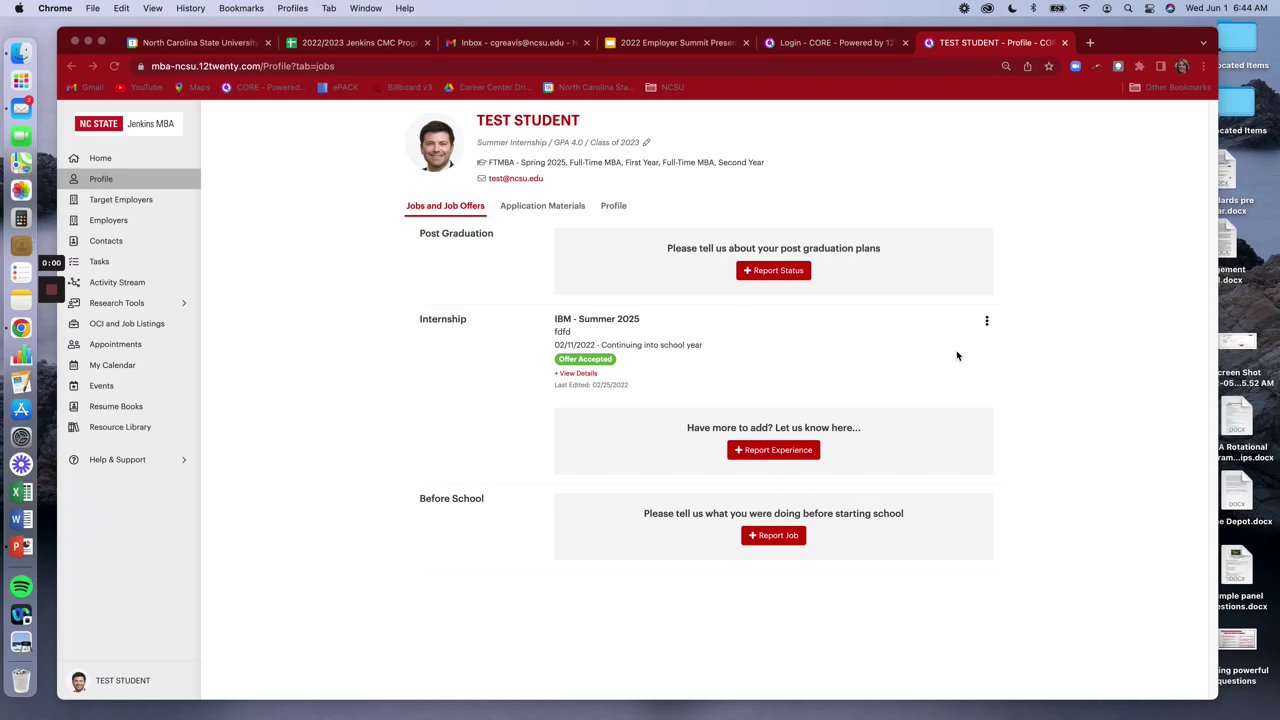This screenshot has height=720, width=1280.
Task: Switch to the Application Materials tab
Action: 542,206
